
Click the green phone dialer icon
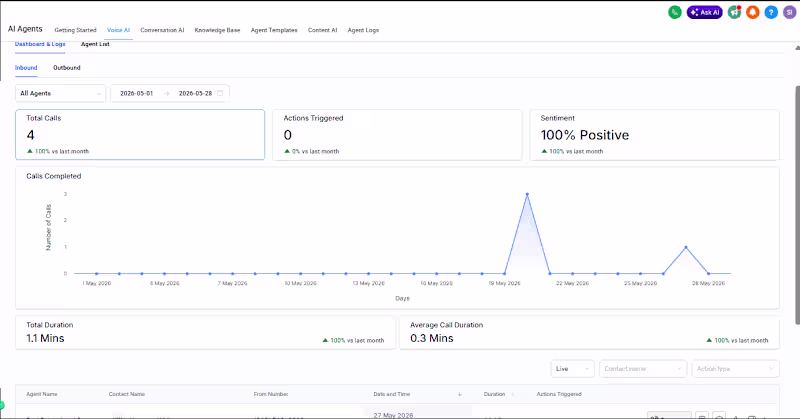tap(674, 12)
